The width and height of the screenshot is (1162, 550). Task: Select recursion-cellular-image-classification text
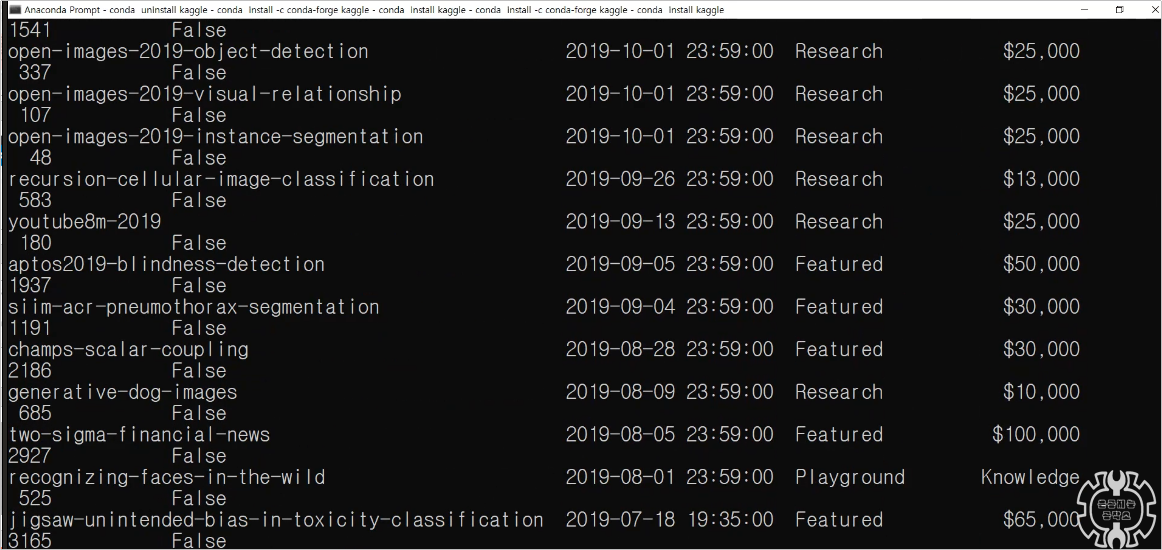221,179
